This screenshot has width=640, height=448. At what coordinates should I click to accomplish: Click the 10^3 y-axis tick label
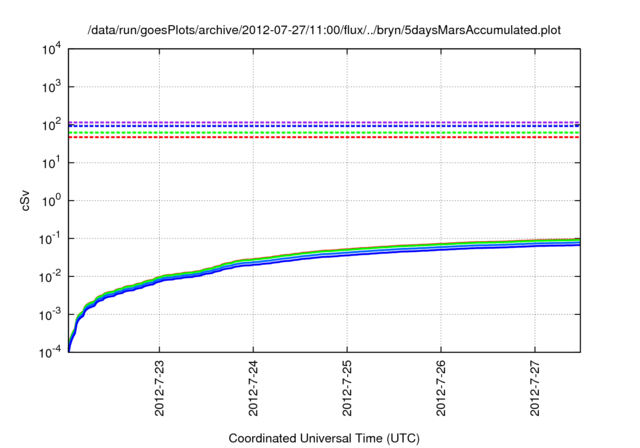tap(51, 87)
